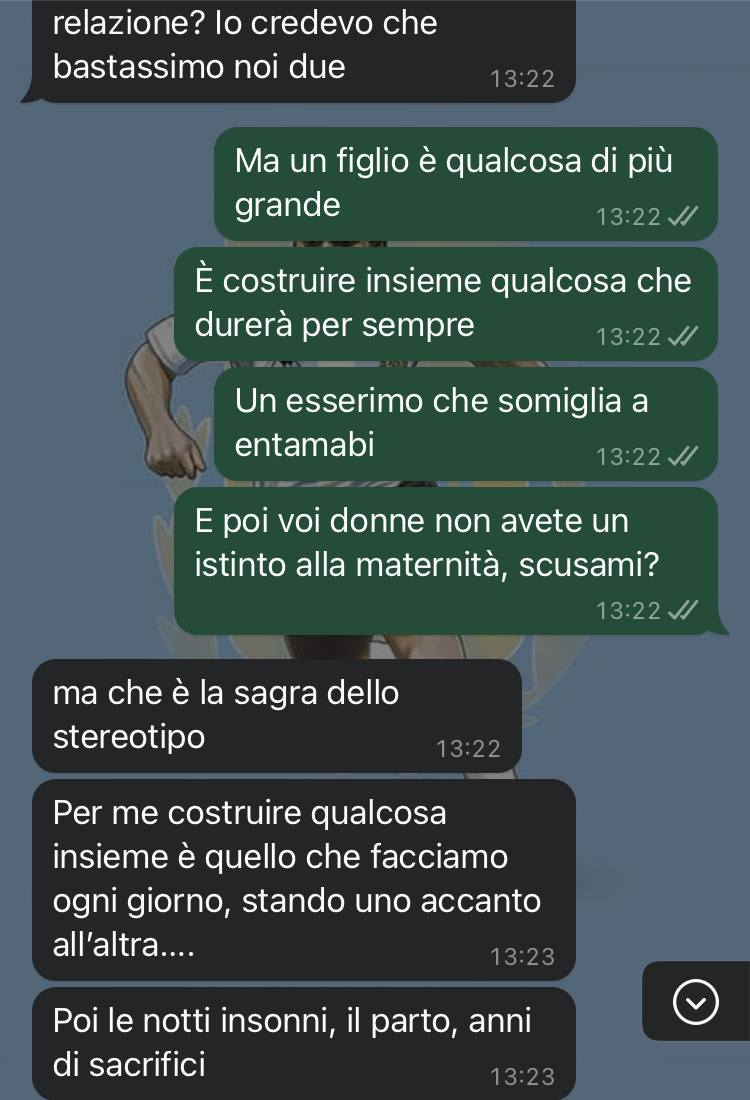The image size is (750, 1100).
Task: Select the 'Poi le notti insonni' message
Action: click(304, 1043)
